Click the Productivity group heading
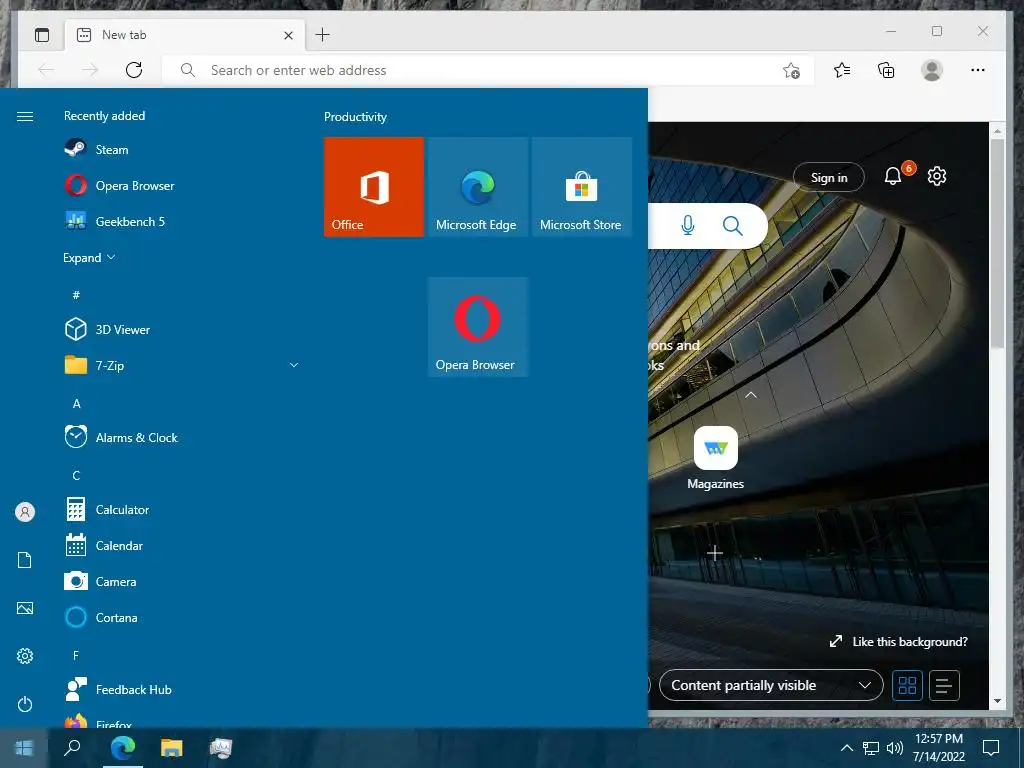This screenshot has height=768, width=1024. tap(355, 117)
